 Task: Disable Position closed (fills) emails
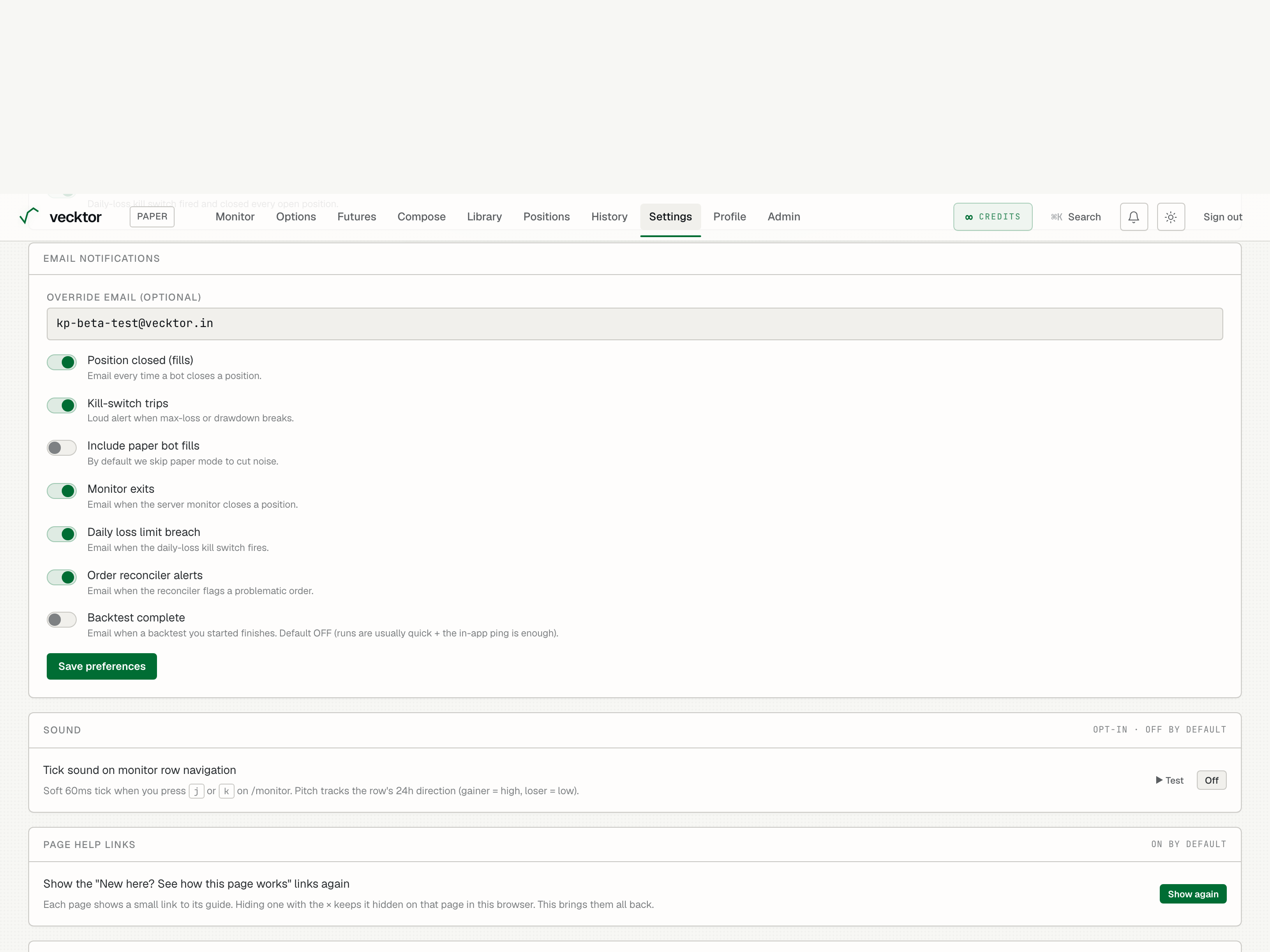coord(61,362)
